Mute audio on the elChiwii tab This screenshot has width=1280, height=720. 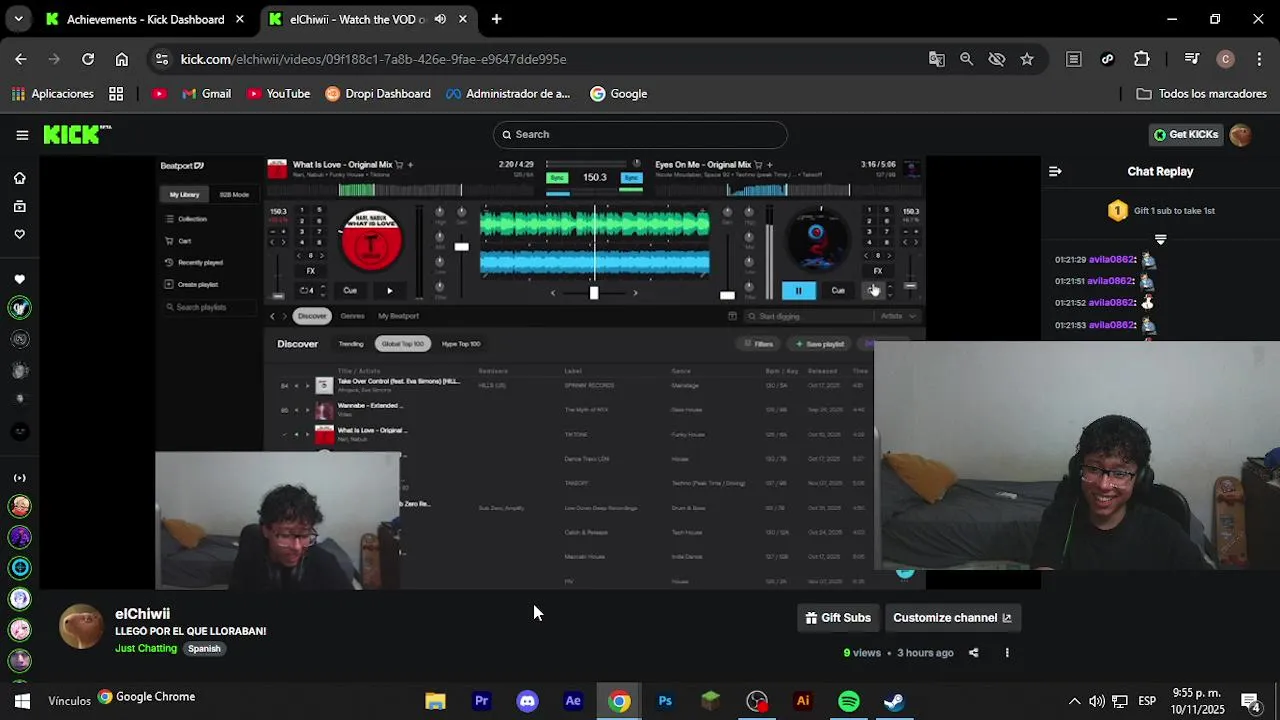[440, 19]
